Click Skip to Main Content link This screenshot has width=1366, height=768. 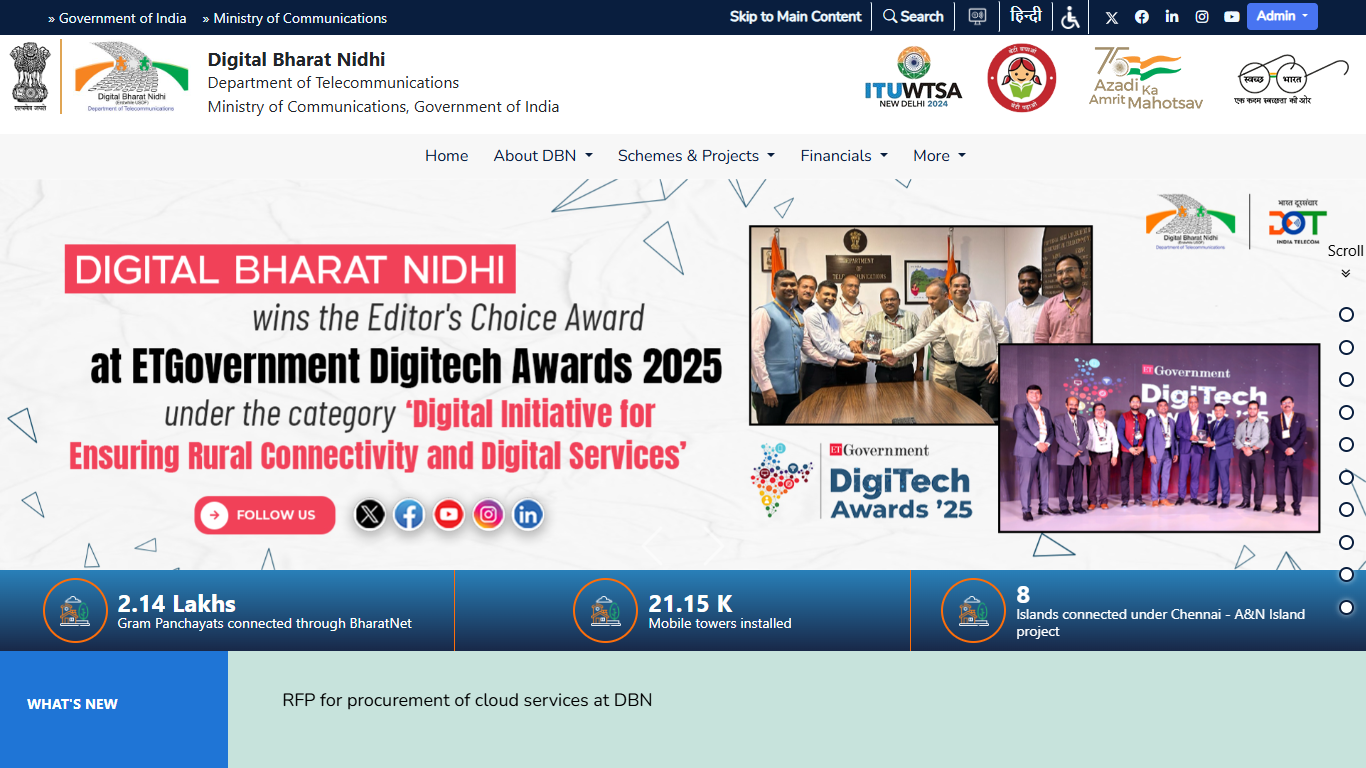[795, 17]
